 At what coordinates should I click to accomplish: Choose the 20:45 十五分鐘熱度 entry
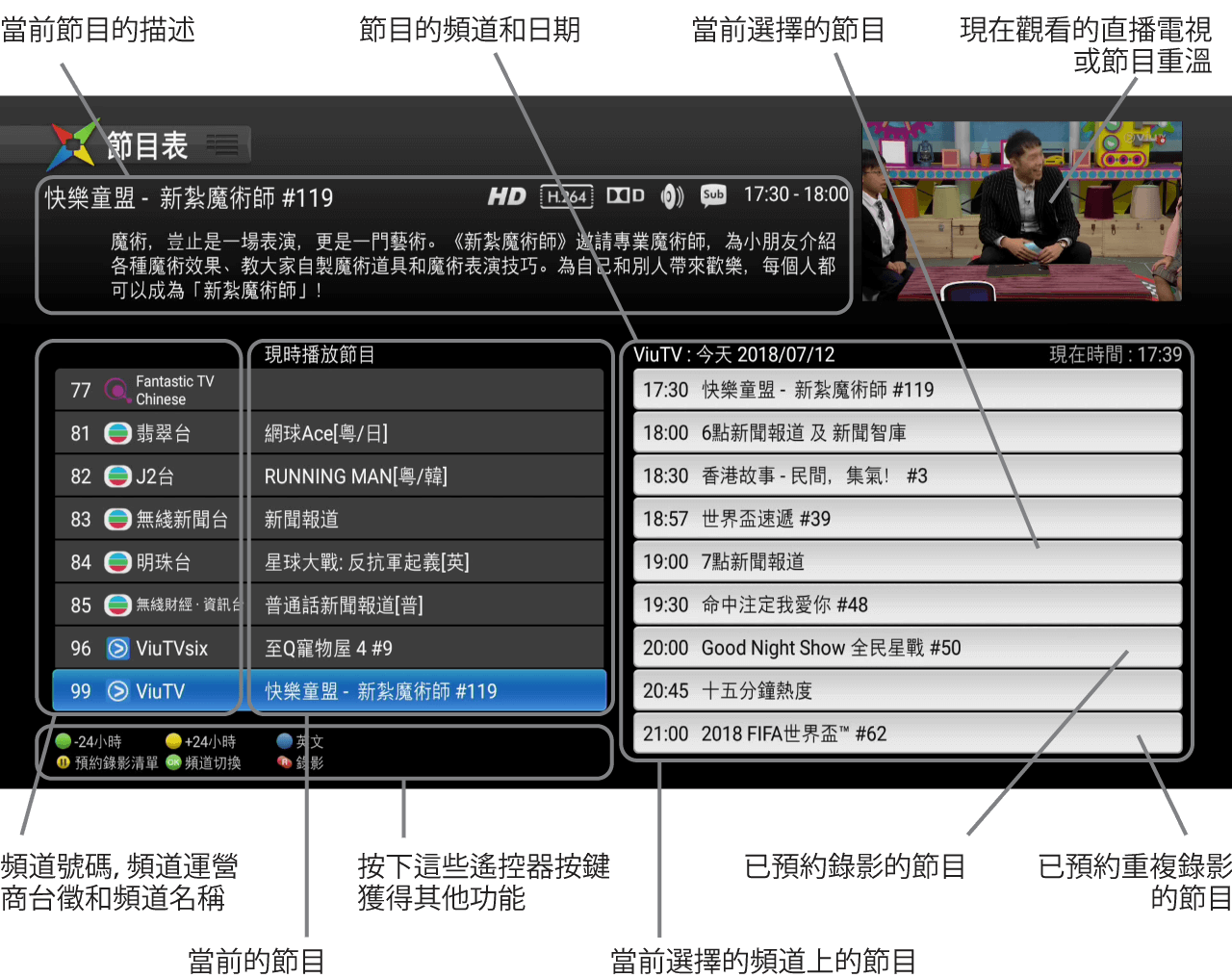click(x=907, y=690)
